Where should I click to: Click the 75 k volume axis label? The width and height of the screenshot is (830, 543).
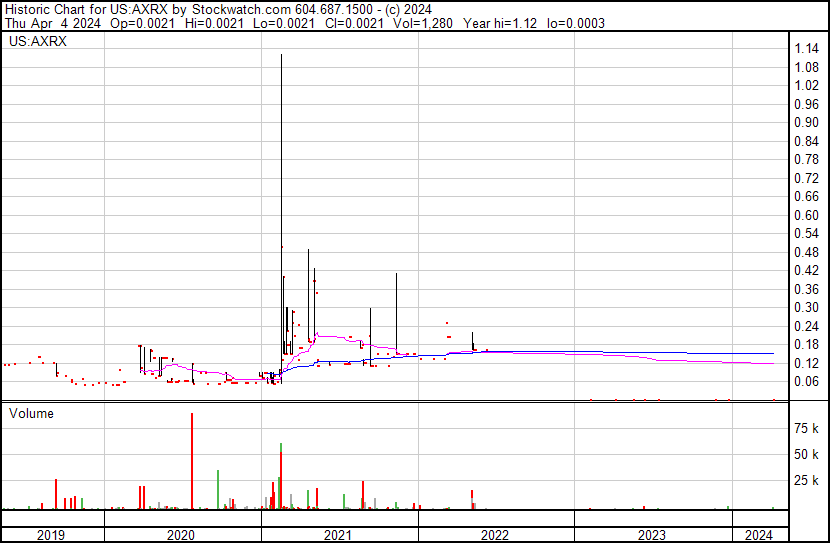point(807,428)
